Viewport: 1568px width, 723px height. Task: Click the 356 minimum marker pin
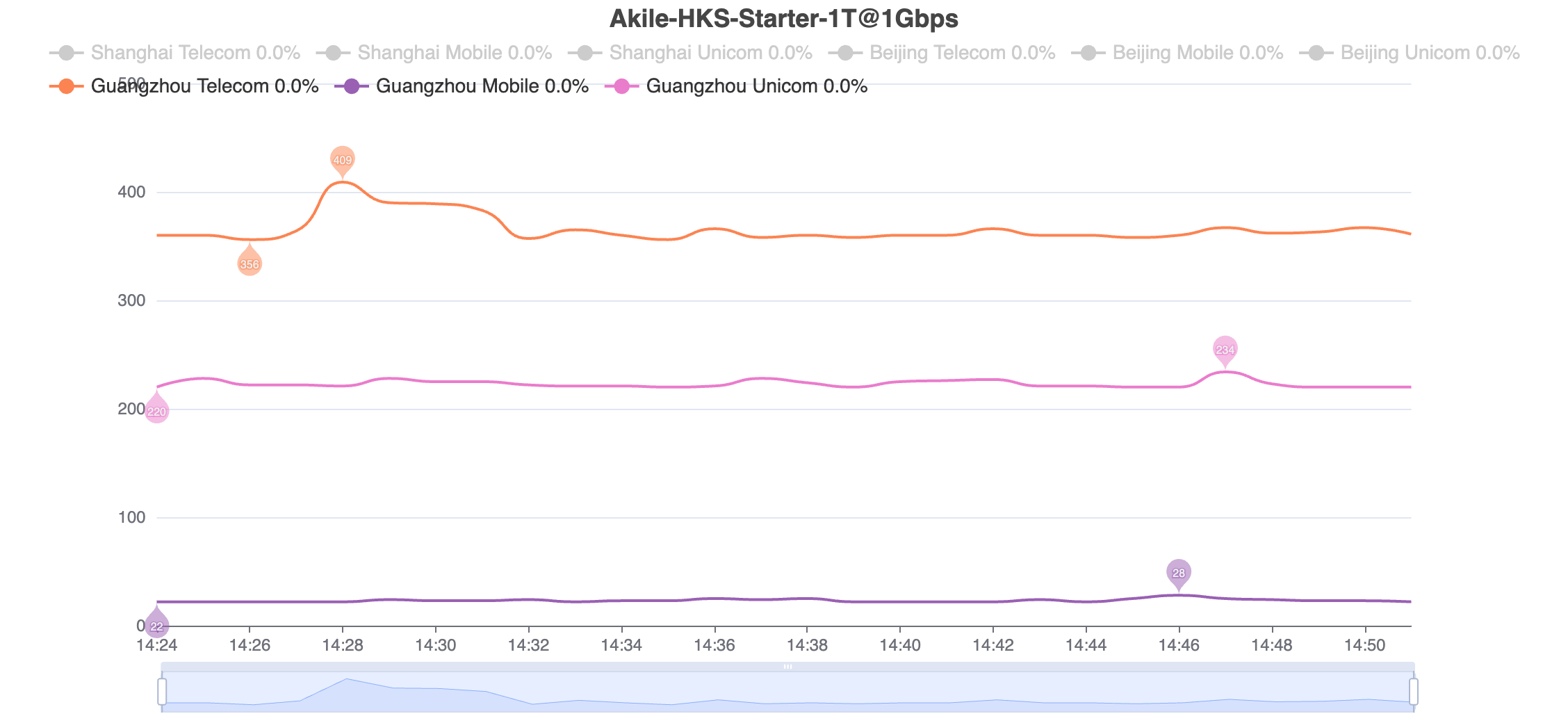tap(250, 262)
